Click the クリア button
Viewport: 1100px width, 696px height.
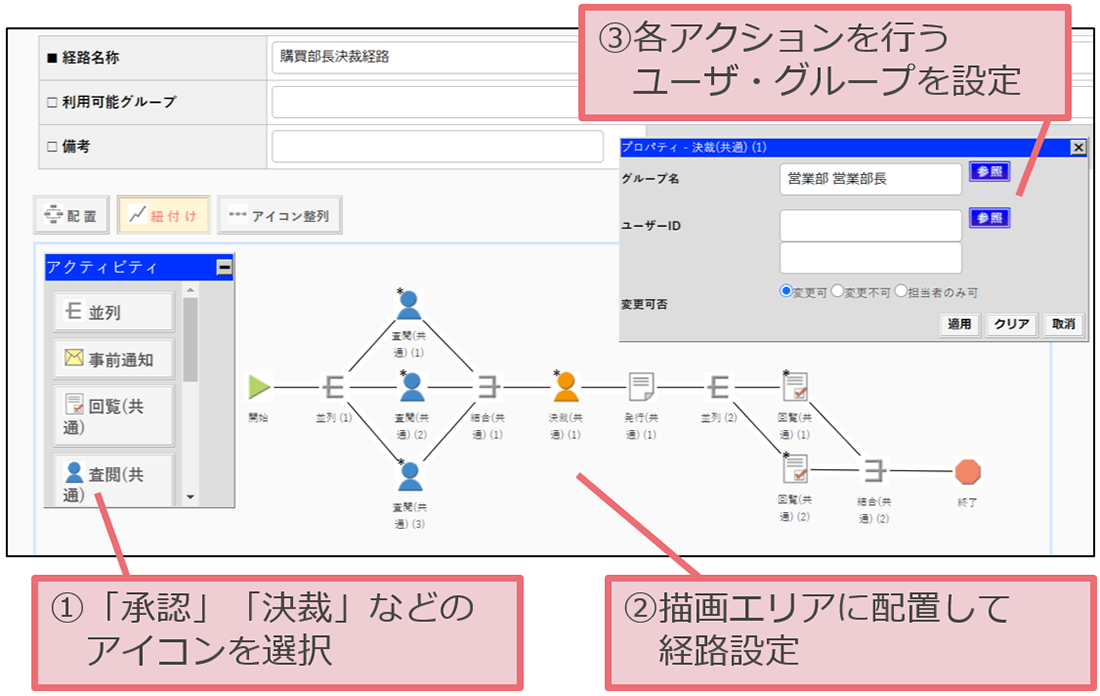click(x=1011, y=324)
